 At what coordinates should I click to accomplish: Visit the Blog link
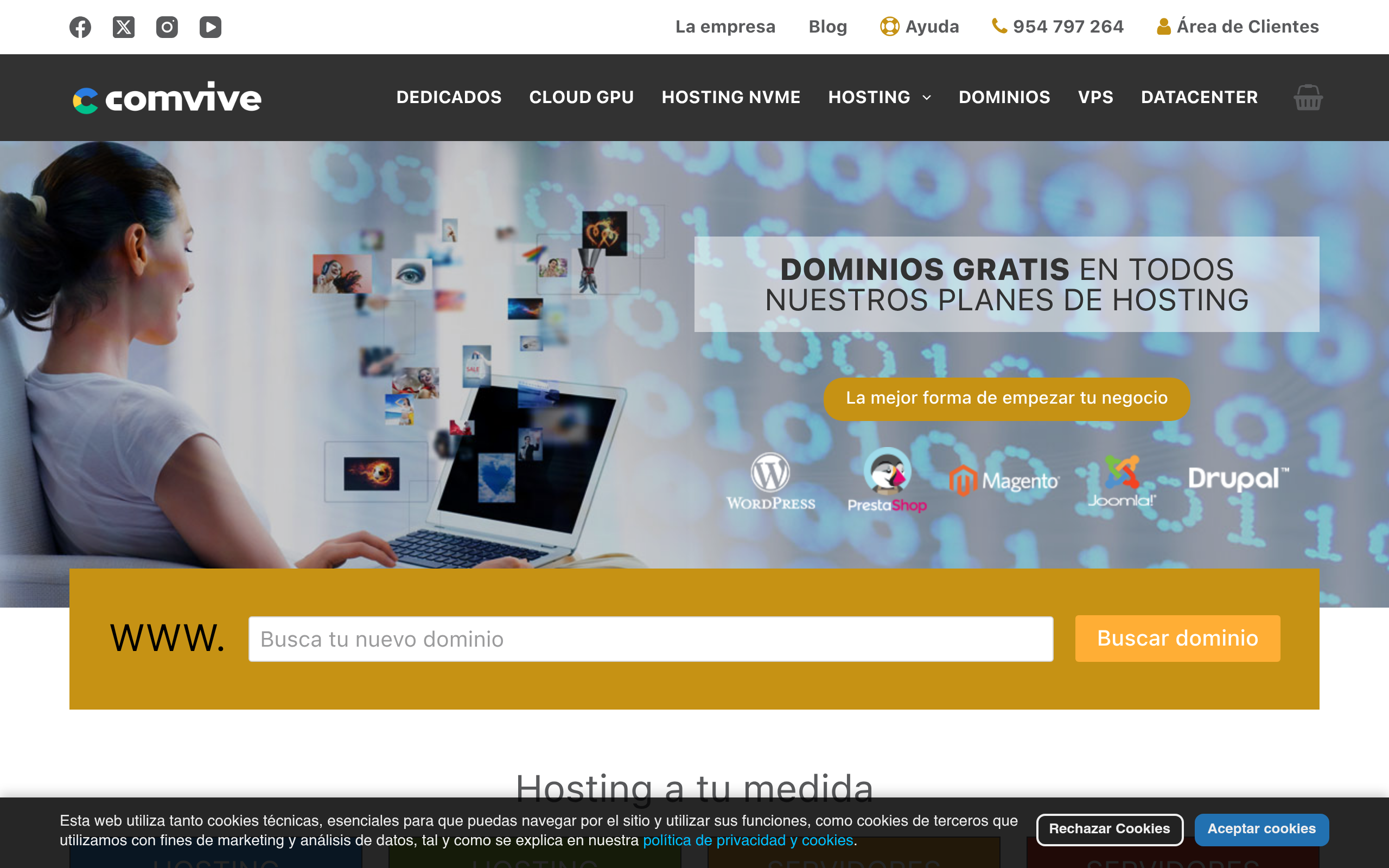[827, 27]
